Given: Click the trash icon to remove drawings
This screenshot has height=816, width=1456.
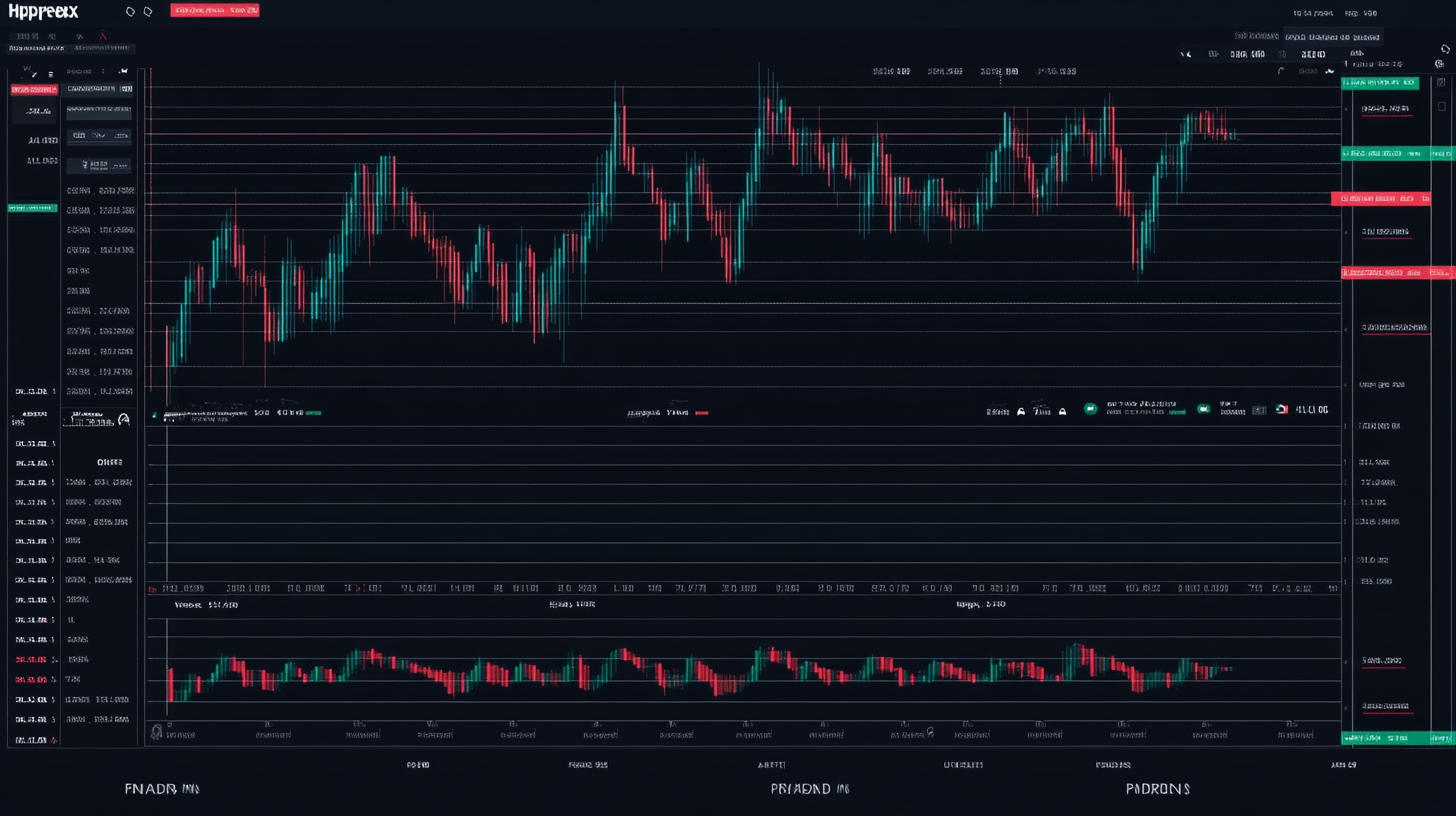Looking at the screenshot, I should click(50, 74).
